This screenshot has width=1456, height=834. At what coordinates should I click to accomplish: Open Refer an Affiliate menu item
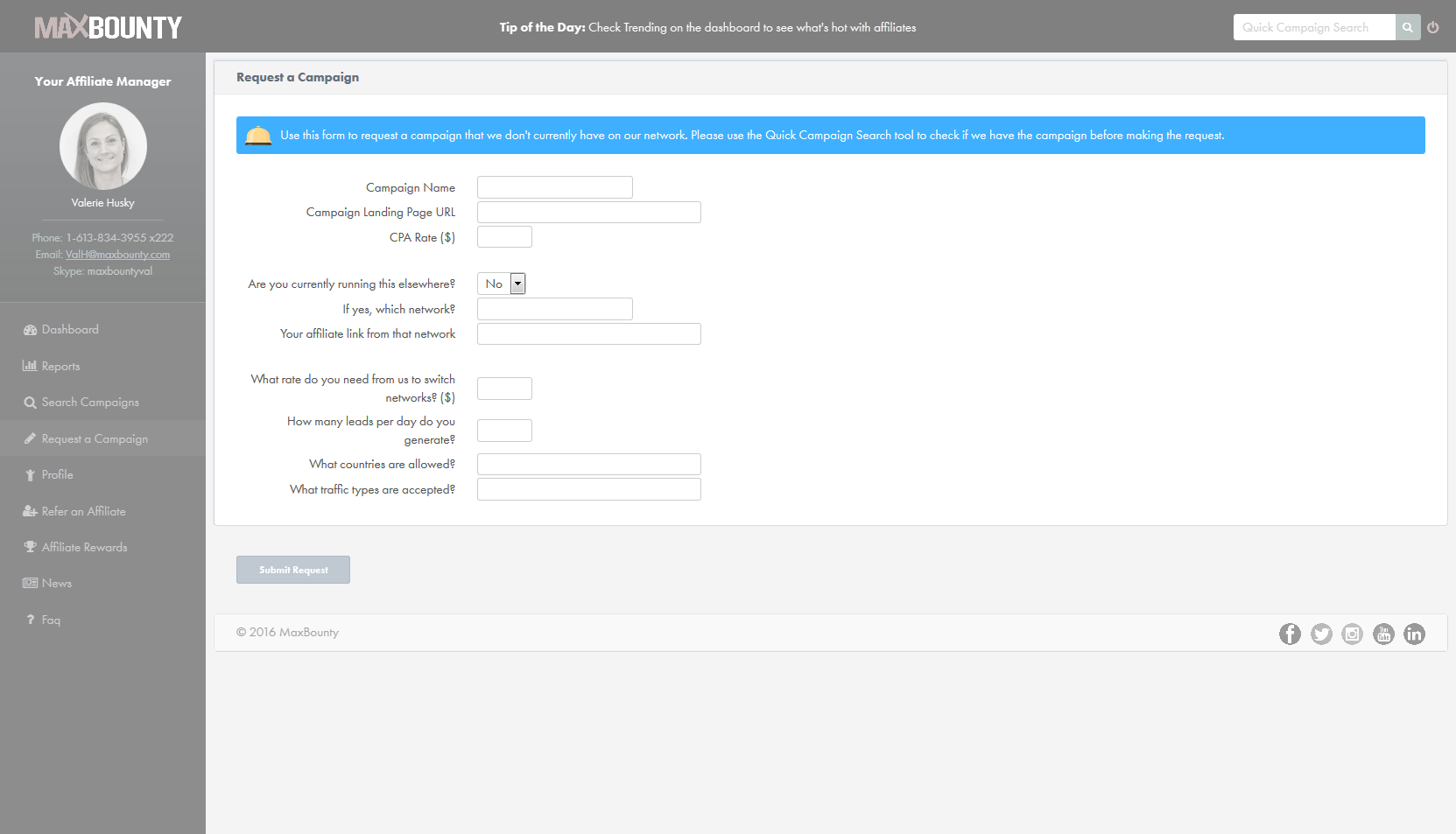pos(83,511)
